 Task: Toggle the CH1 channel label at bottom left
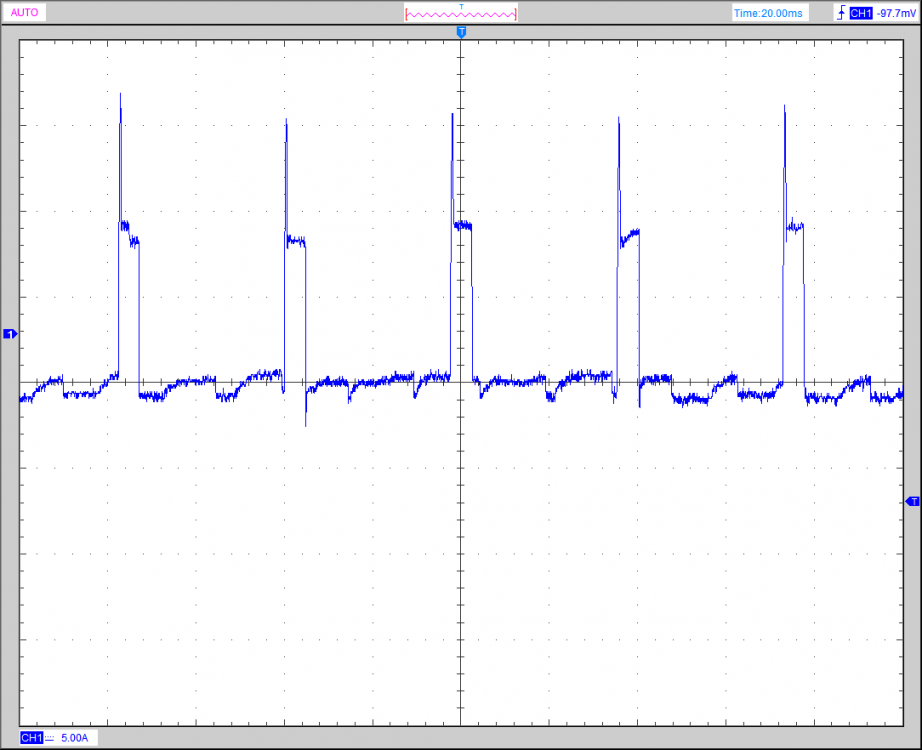(x=31, y=737)
